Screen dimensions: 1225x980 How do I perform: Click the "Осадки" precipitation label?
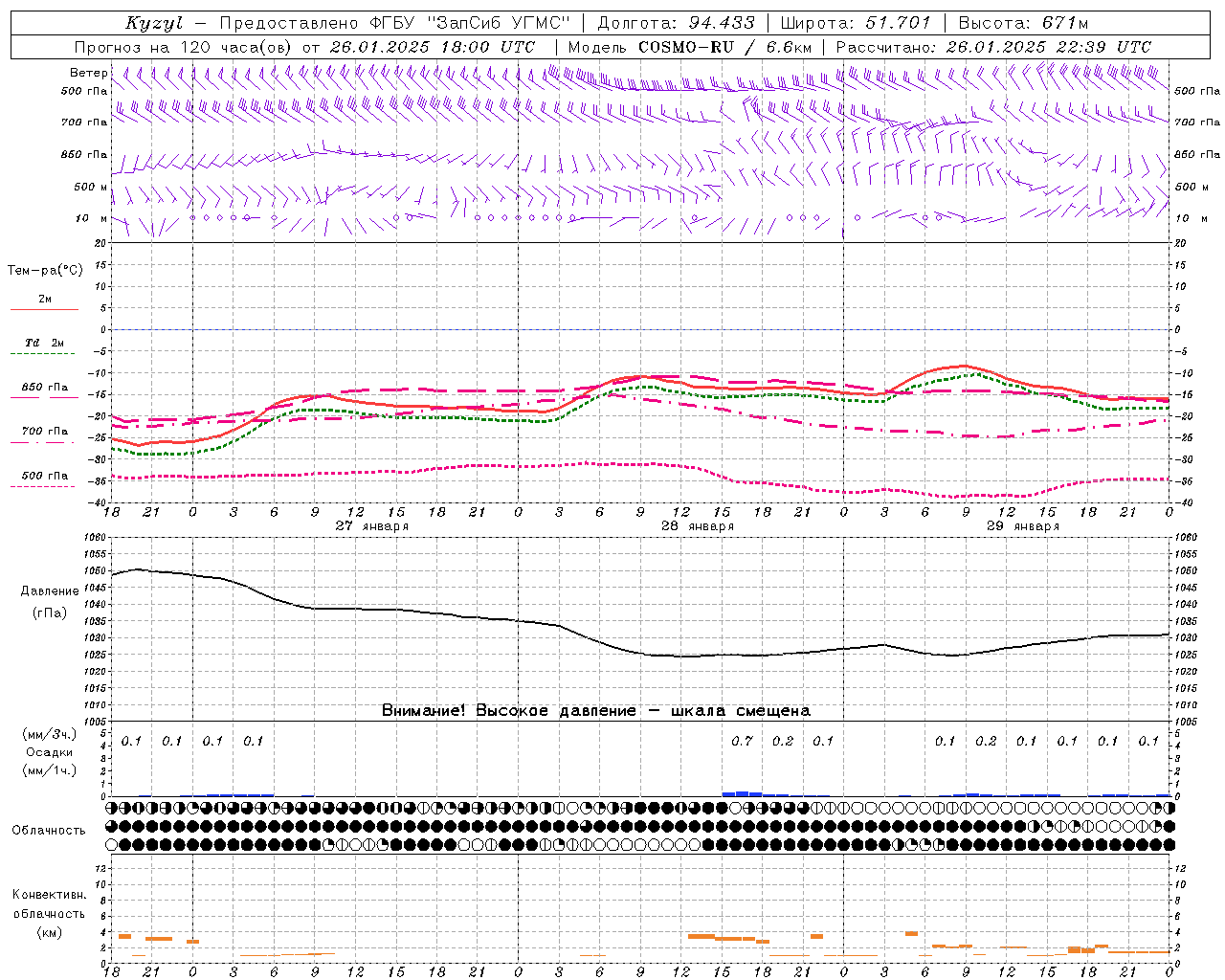coord(50,752)
